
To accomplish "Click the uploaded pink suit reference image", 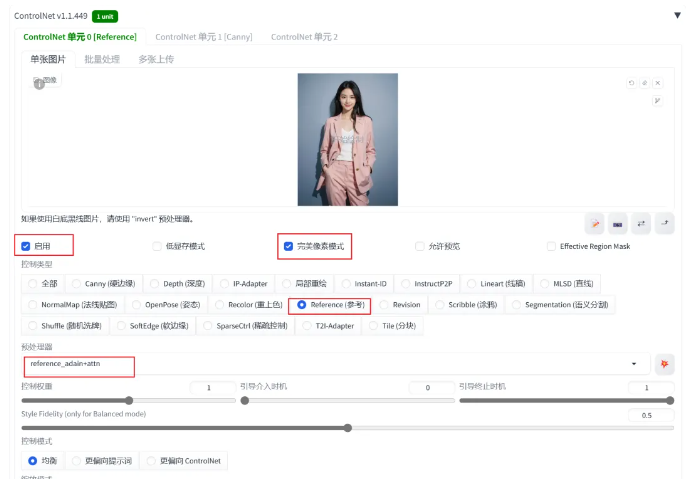I will [x=348, y=139].
